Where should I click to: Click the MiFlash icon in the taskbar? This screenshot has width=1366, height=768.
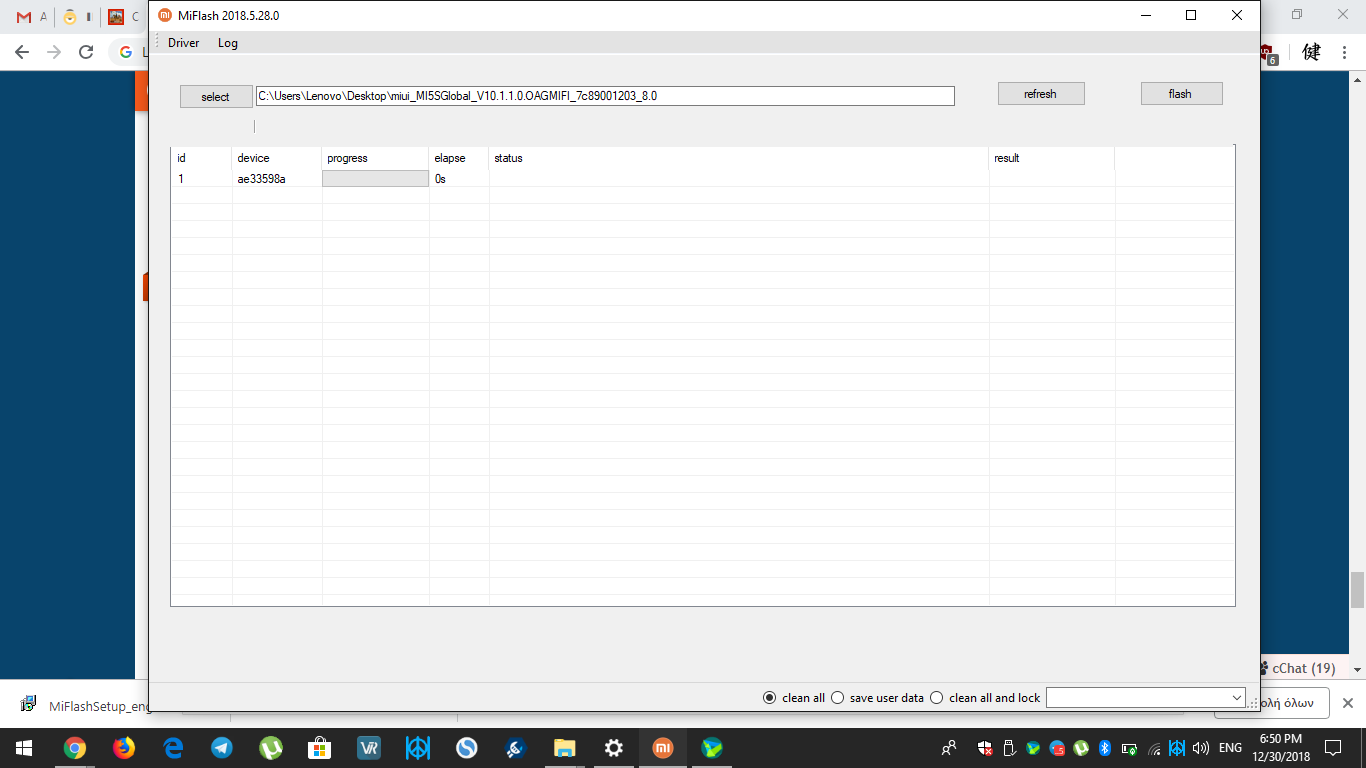(x=662, y=747)
